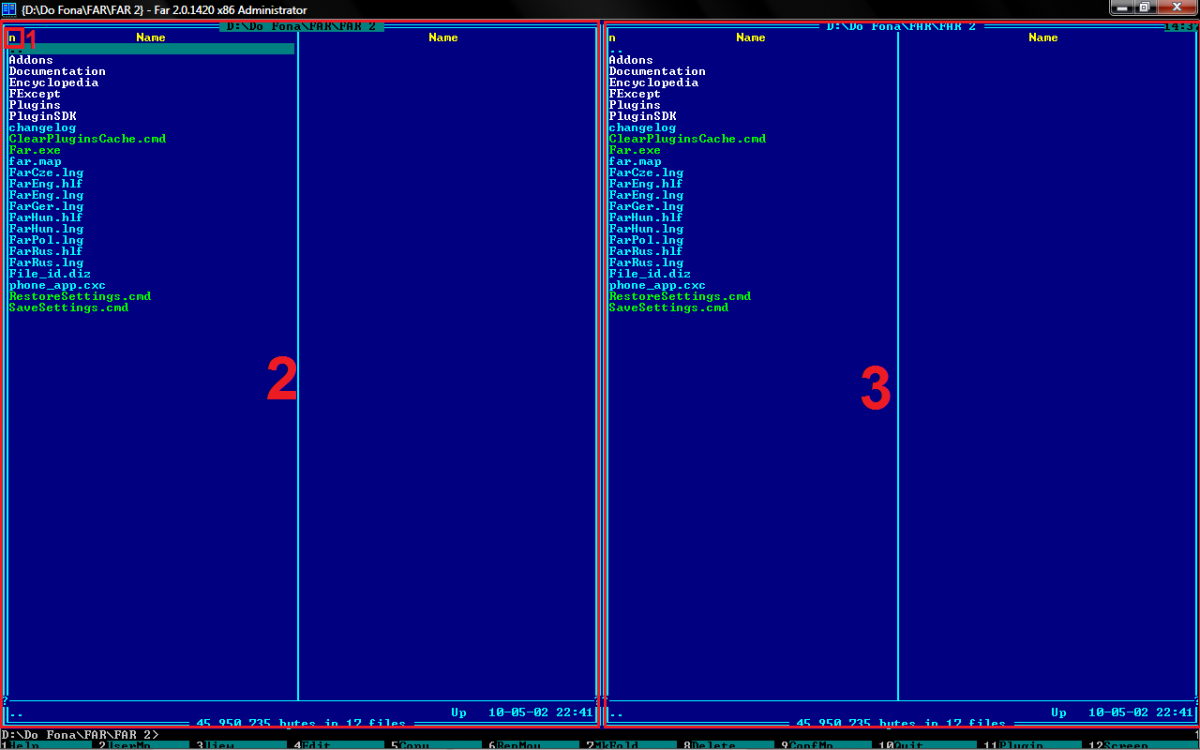Select FarRus.lng in the left panel
The width and height of the screenshot is (1200, 750).
46,263
